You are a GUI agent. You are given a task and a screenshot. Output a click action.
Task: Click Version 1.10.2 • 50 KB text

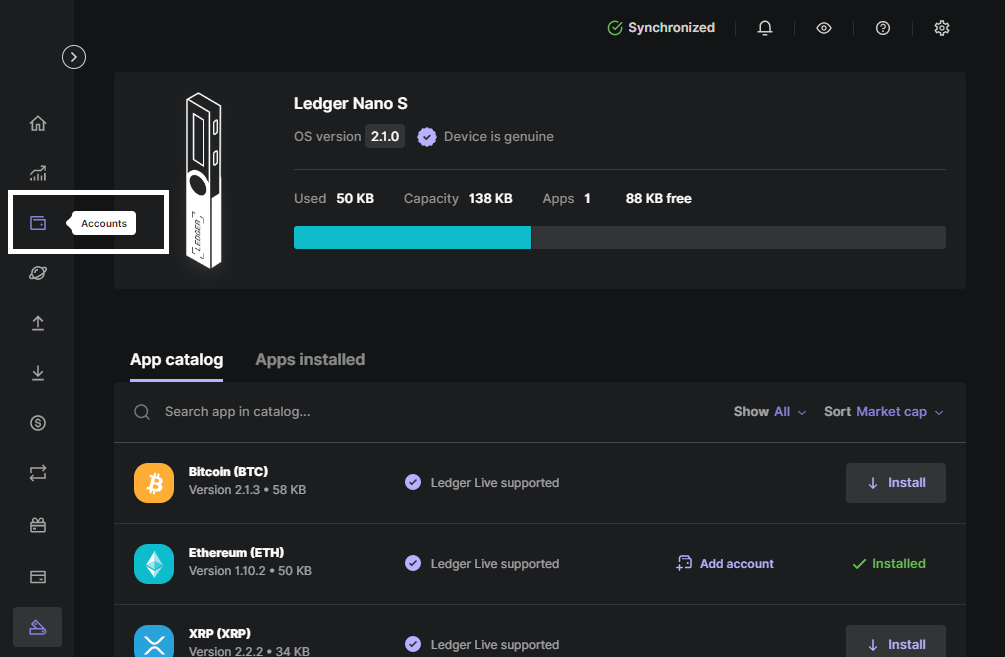(250, 570)
